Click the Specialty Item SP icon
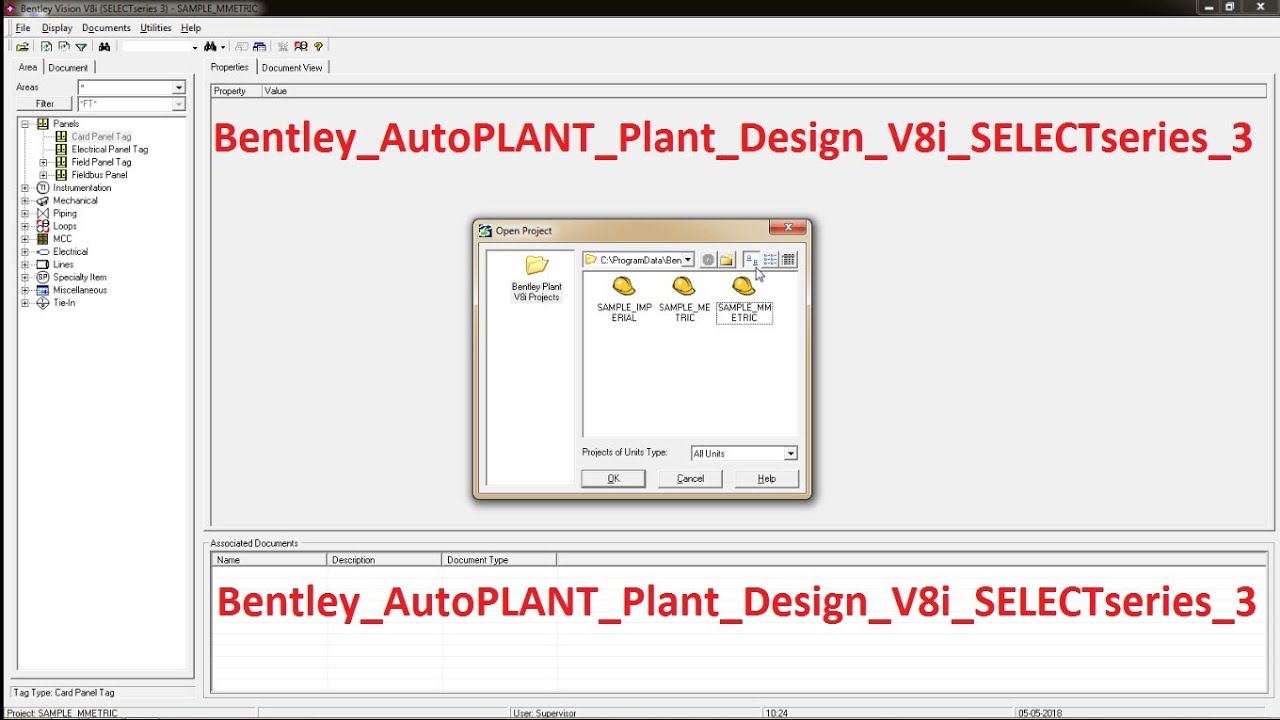This screenshot has width=1280, height=720. [x=43, y=277]
